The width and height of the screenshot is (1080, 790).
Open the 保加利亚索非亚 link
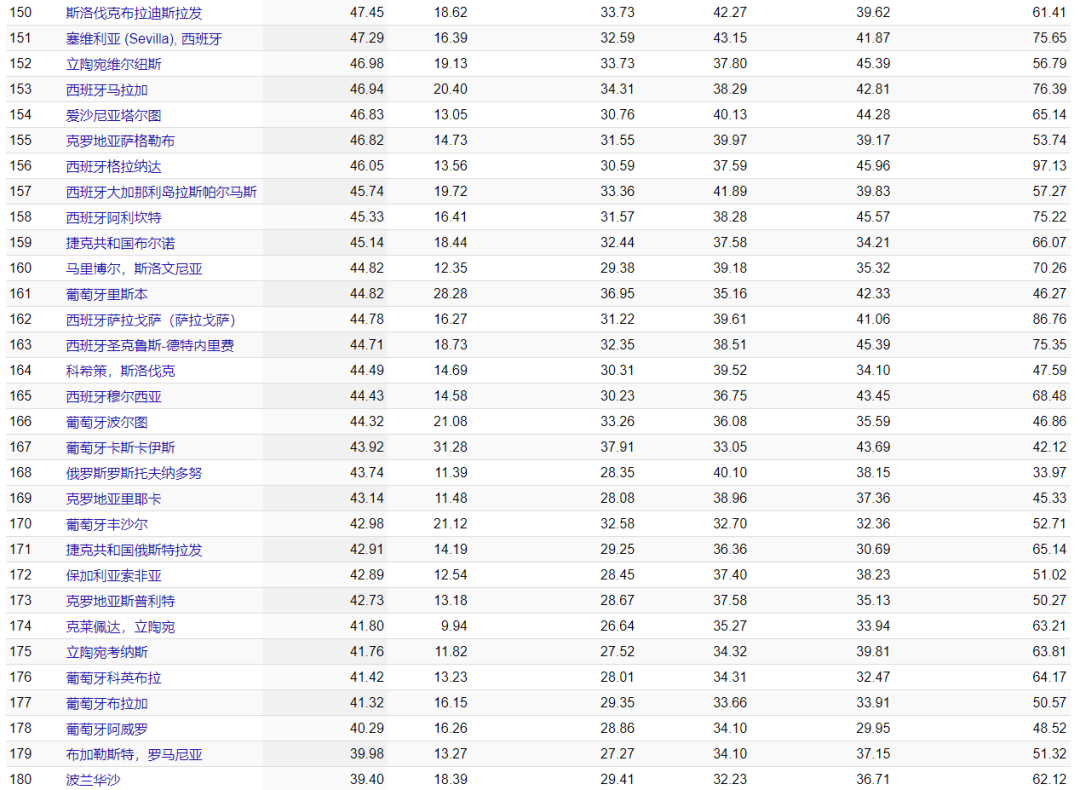tap(114, 575)
